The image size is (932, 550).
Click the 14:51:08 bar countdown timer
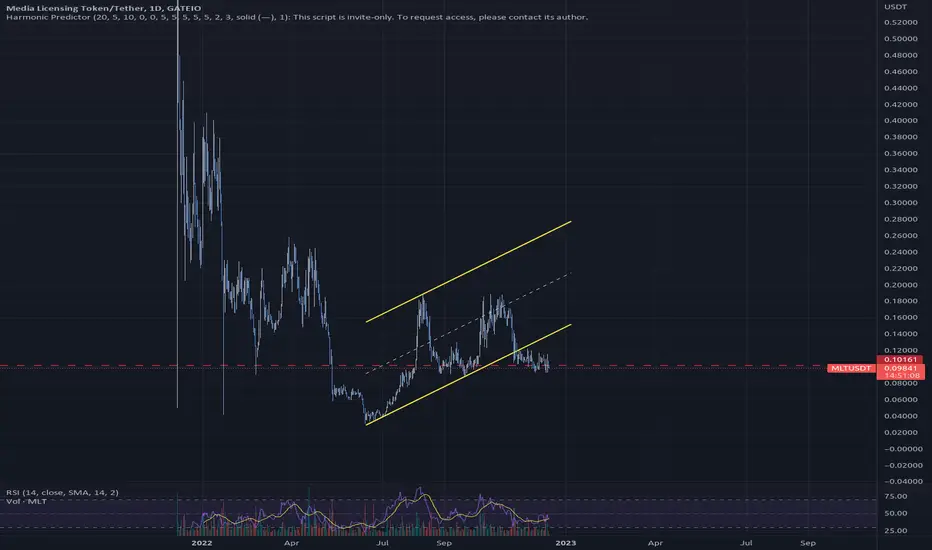(901, 375)
